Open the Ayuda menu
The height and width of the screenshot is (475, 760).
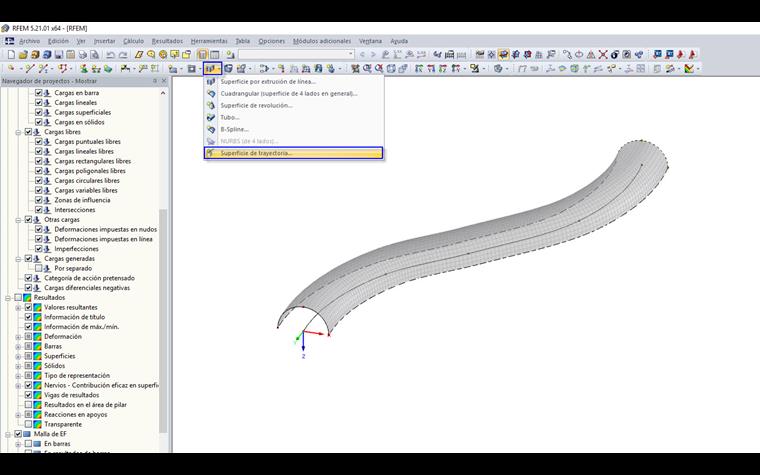tap(399, 41)
